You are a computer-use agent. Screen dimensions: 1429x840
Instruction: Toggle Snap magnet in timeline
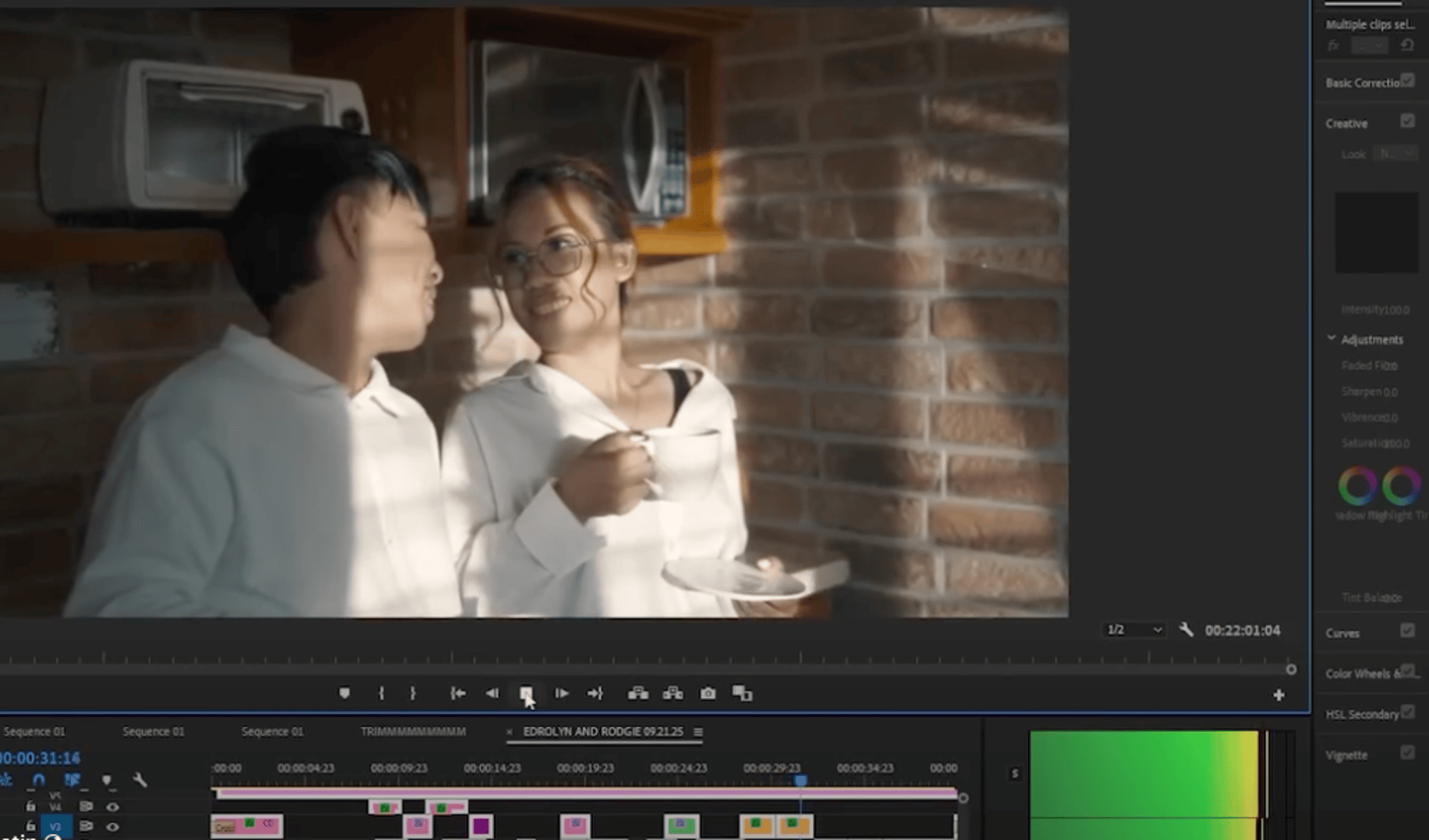39,780
